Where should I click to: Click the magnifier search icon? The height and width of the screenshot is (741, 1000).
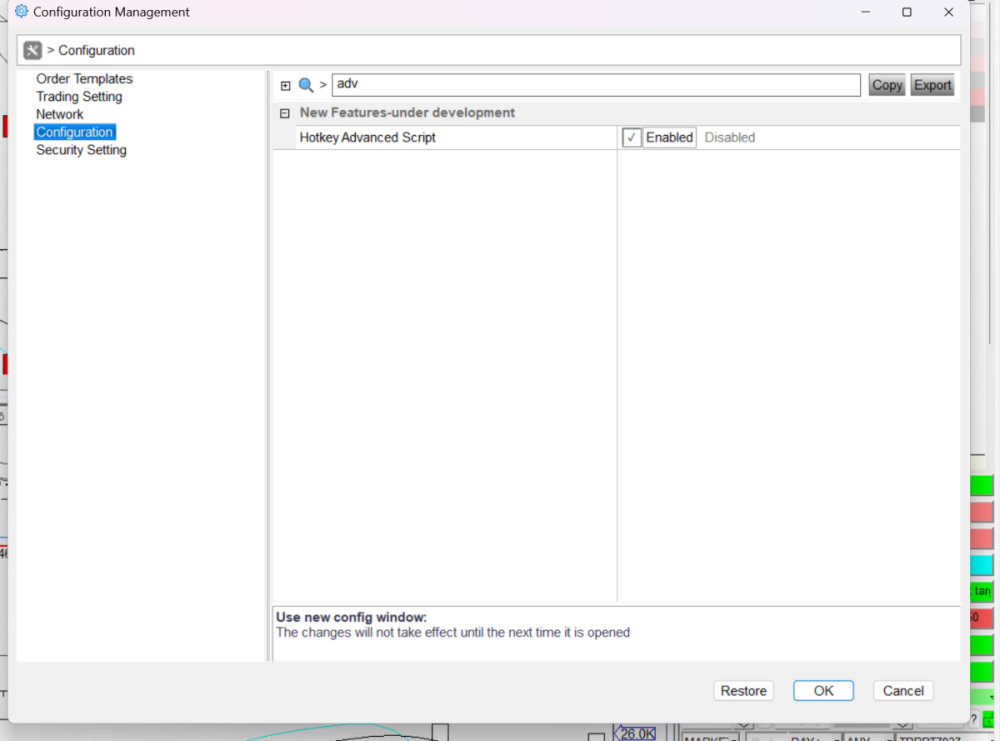[x=306, y=85]
